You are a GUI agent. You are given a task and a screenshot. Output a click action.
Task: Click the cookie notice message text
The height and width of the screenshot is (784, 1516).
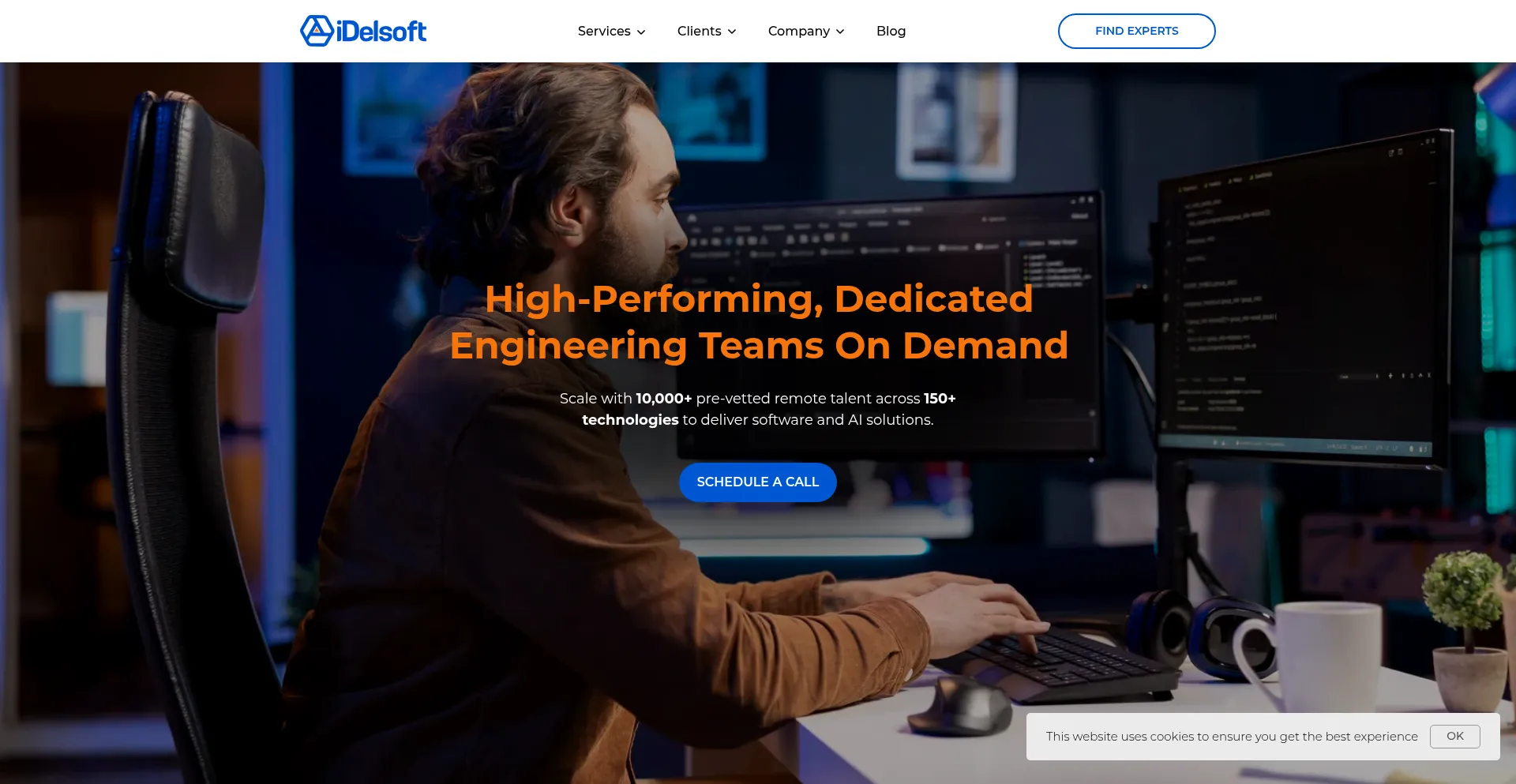pos(1231,737)
